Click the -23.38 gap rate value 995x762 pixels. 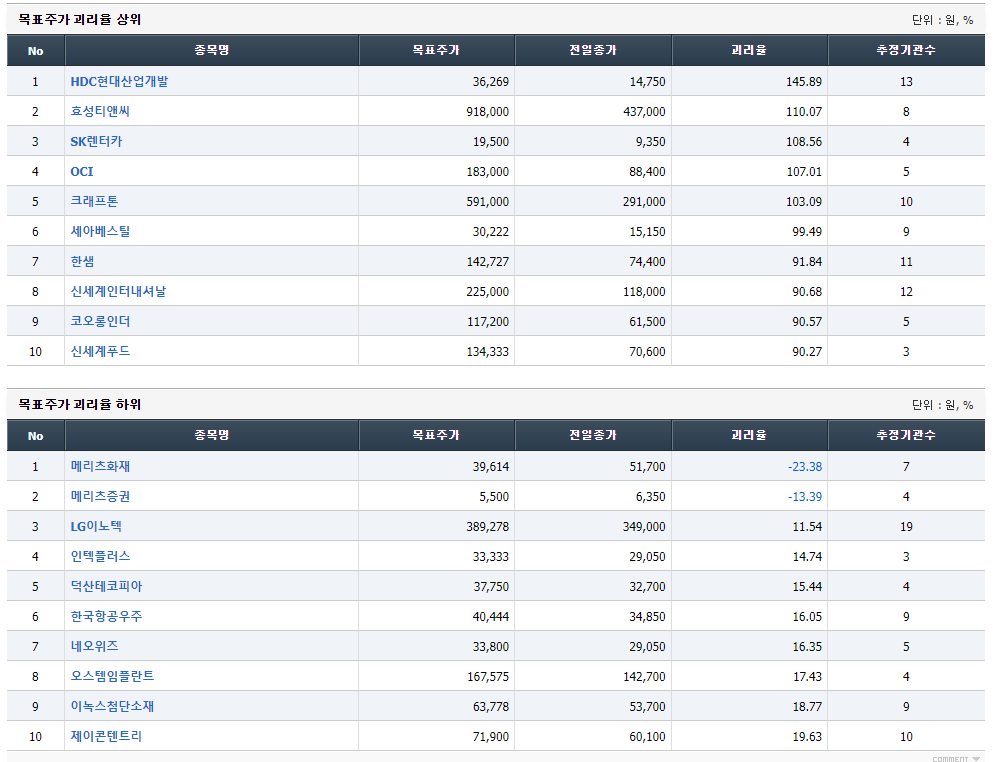pyautogui.click(x=805, y=466)
